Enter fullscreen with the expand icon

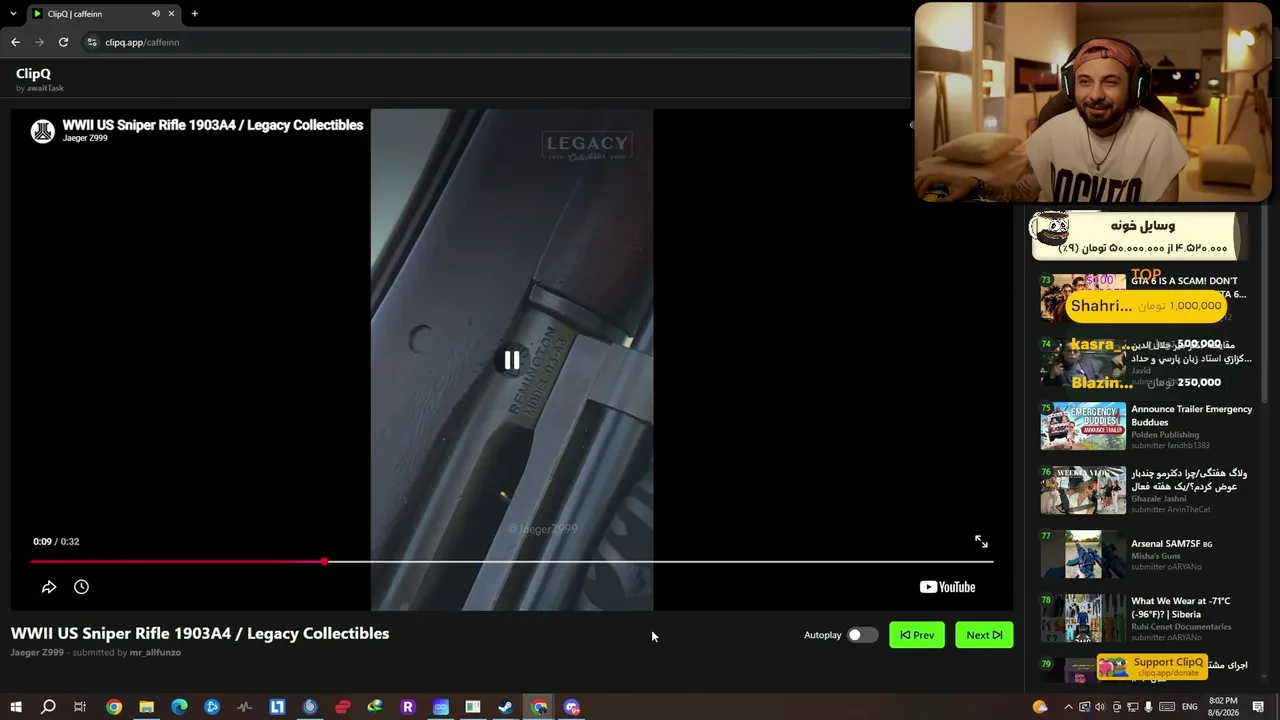(x=981, y=541)
